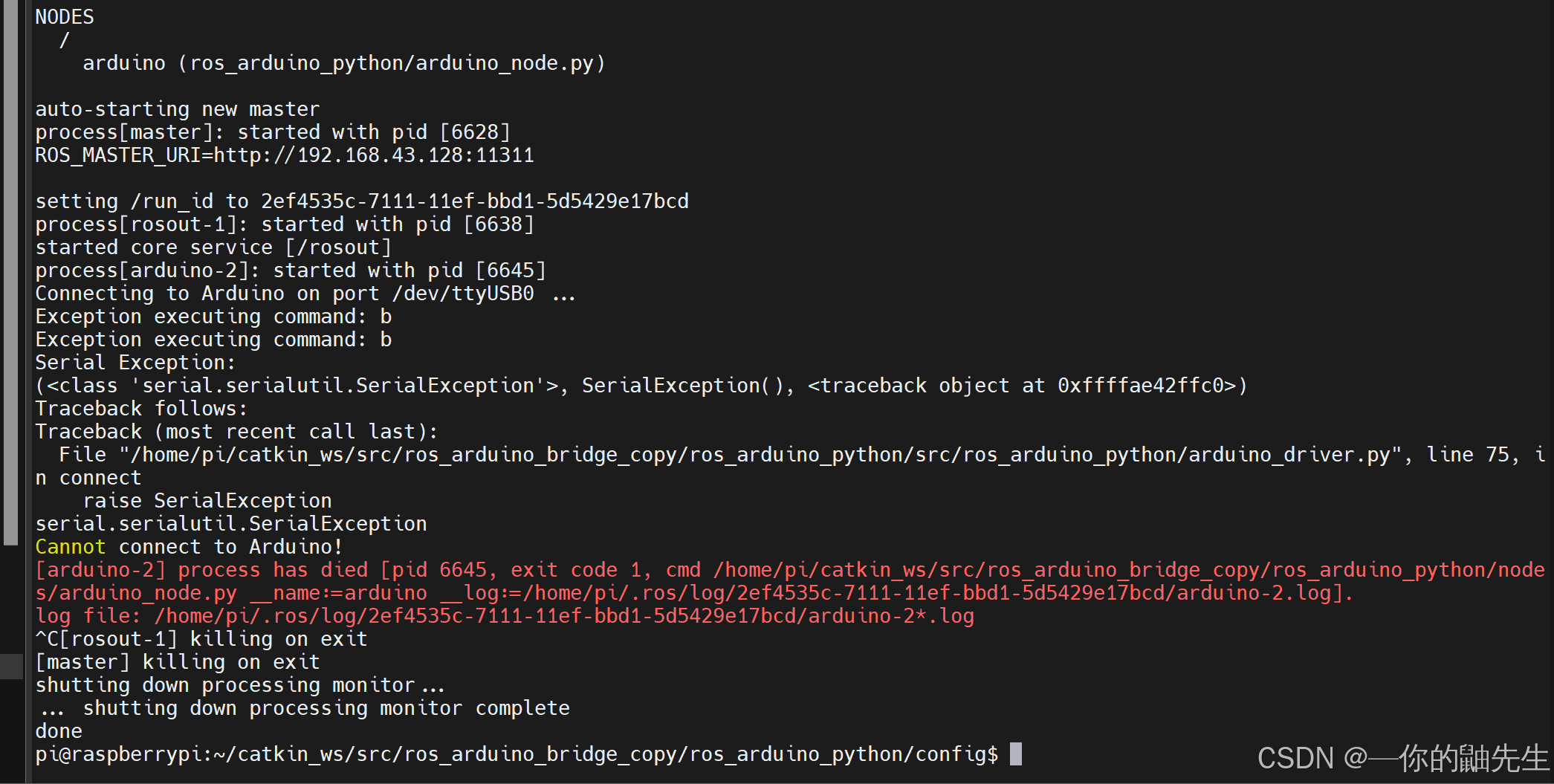1554x784 pixels.
Task: Click the '/dev/ttyUSB0' port text
Action: click(x=463, y=293)
